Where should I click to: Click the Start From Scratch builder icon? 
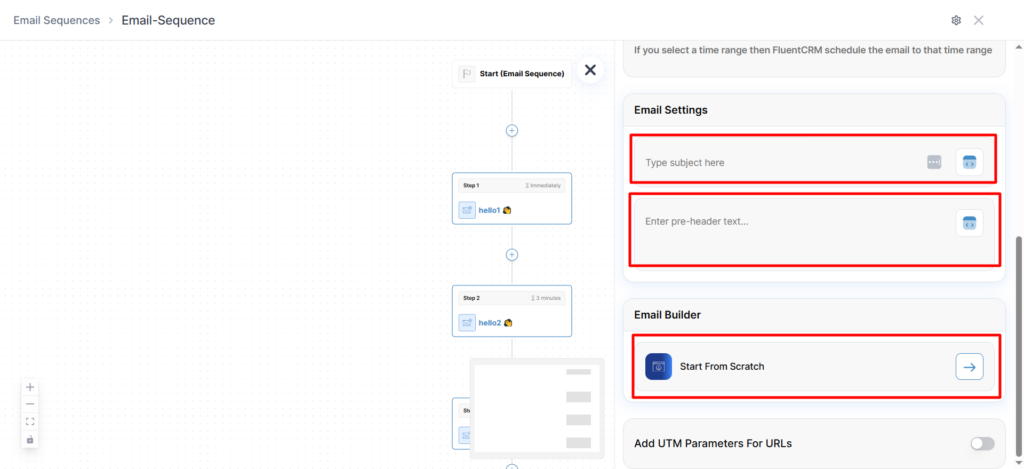[658, 367]
